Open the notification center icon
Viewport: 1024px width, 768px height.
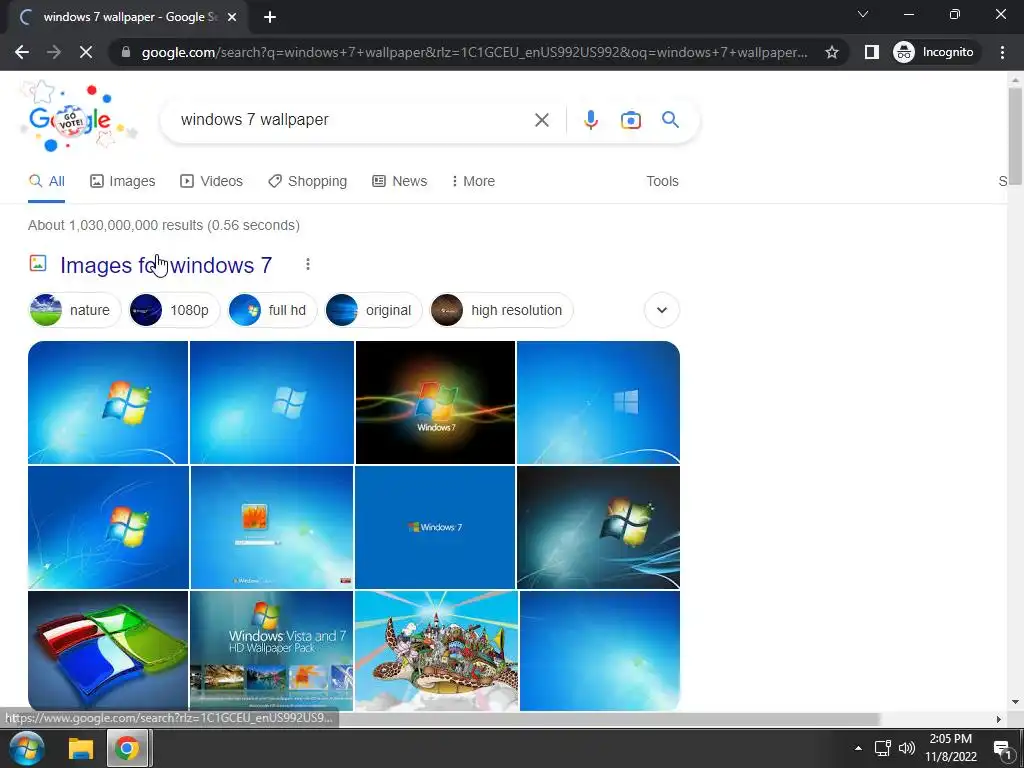coord(1002,749)
